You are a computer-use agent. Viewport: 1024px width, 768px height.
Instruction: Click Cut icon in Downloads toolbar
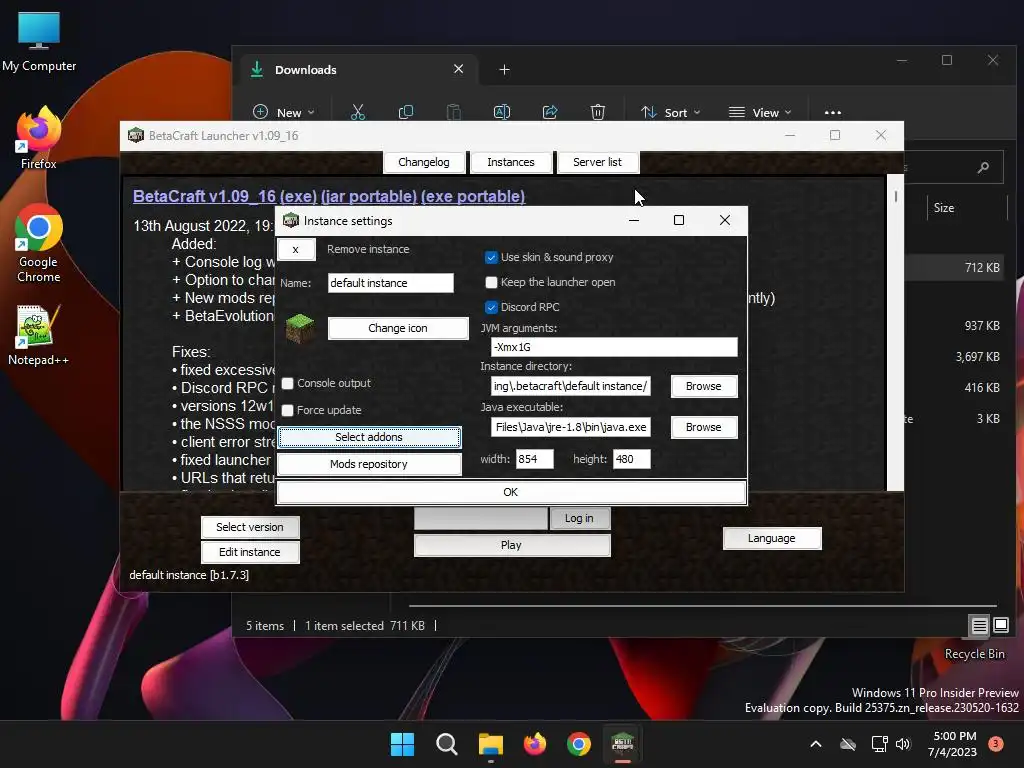pos(358,112)
